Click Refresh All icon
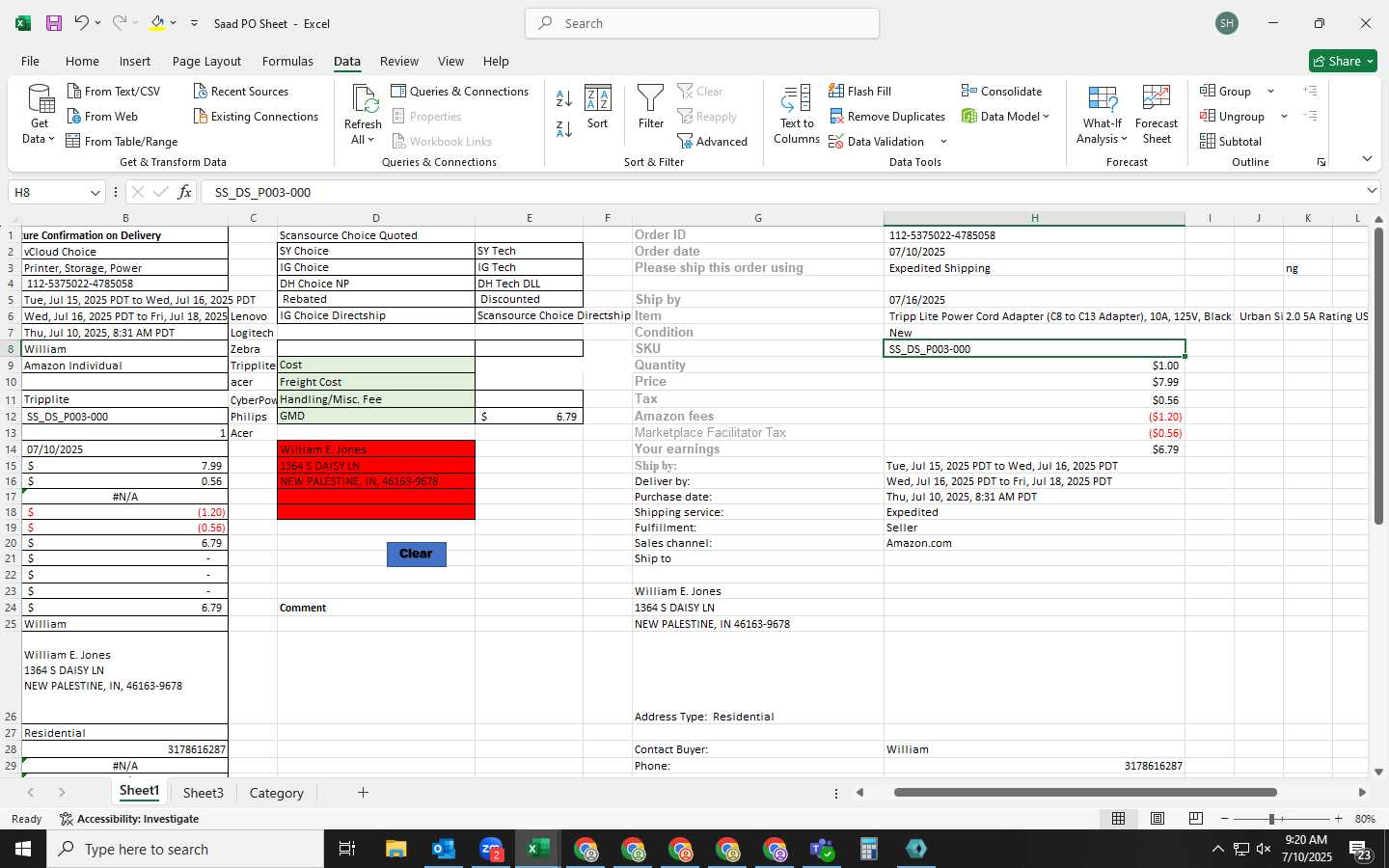This screenshot has width=1389, height=868. pos(363,98)
